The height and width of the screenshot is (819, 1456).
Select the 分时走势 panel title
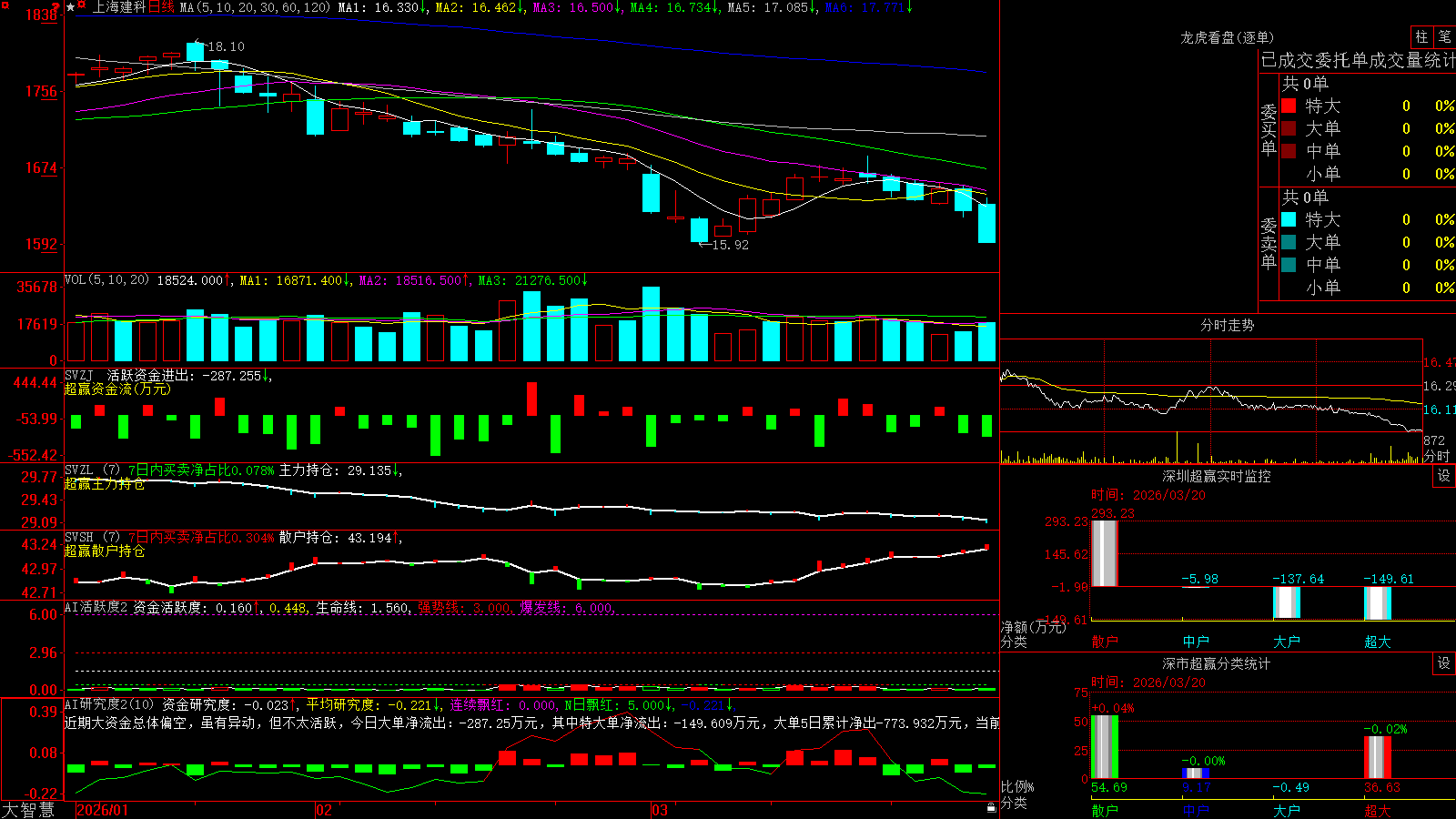1227,325
